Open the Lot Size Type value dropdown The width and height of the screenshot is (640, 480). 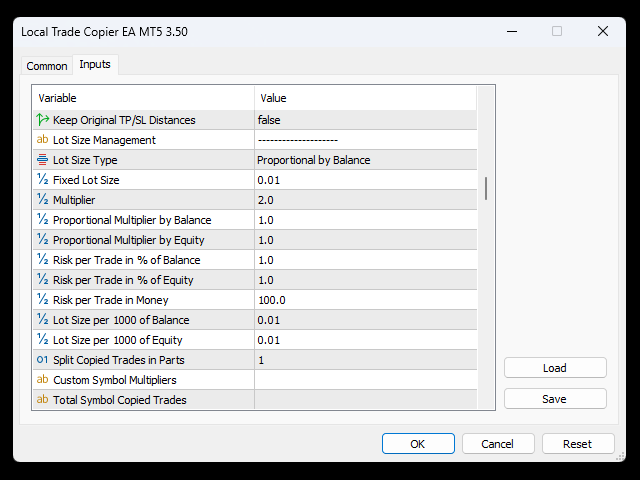[366, 160]
